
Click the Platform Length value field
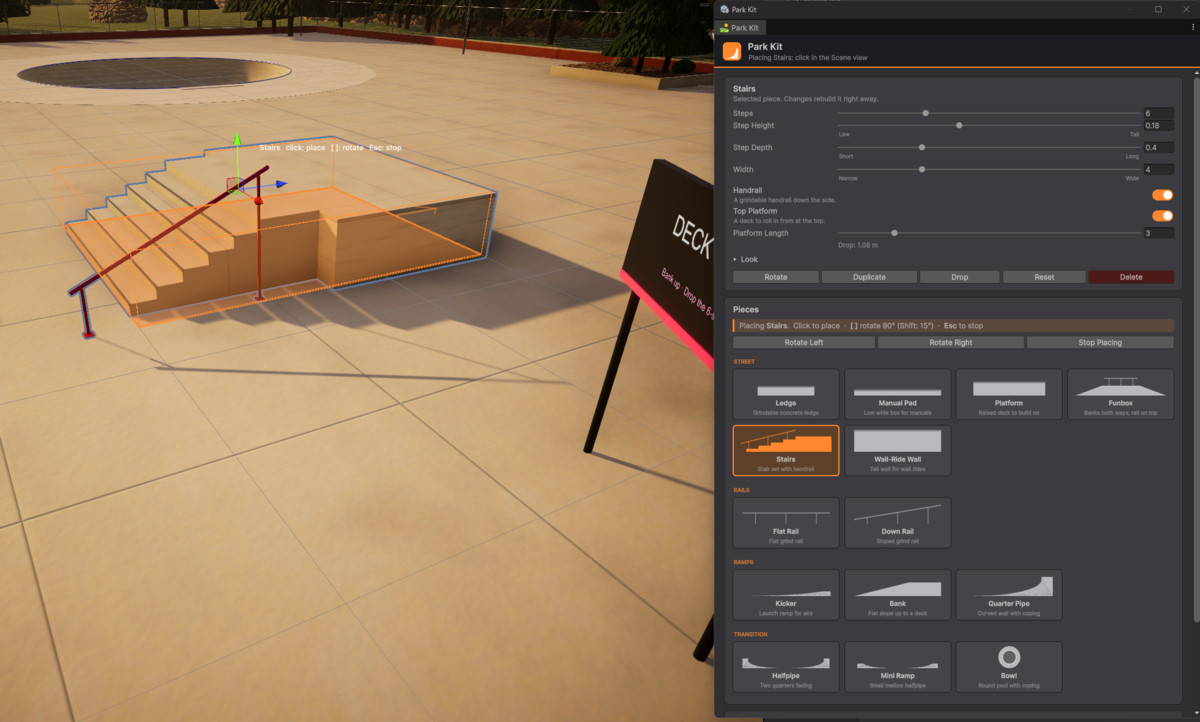coord(1159,233)
